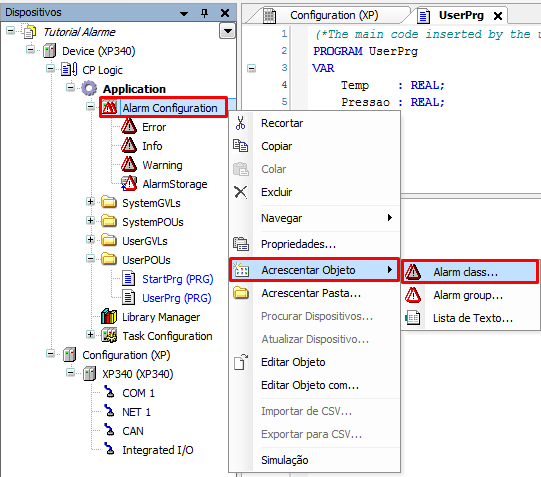Select StartPrg (PRG) in the tree

pos(178,279)
